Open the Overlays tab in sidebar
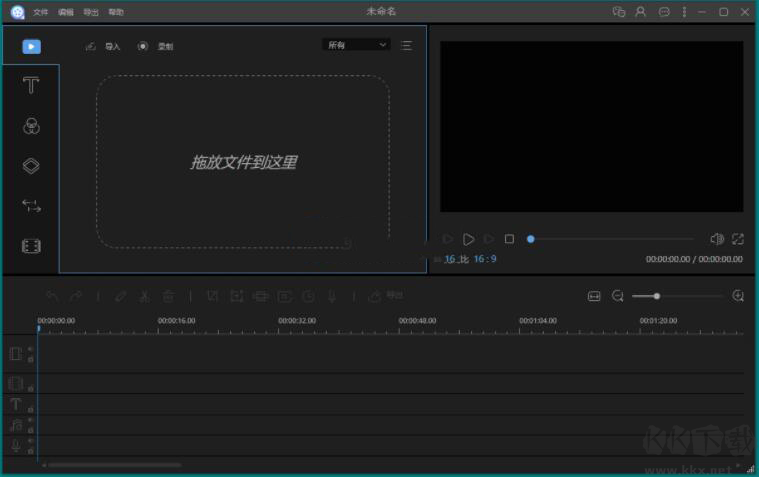This screenshot has height=477, width=759. pos(31,166)
